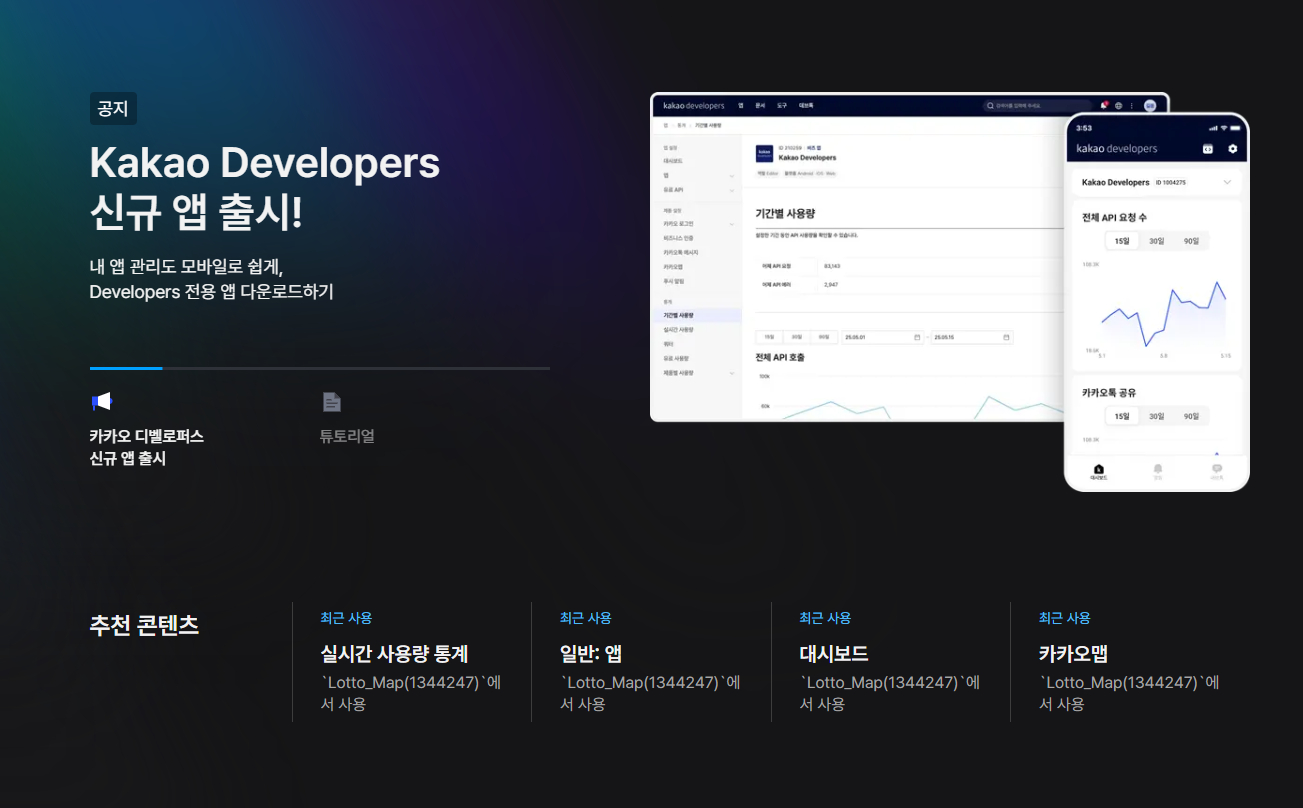Open the 실시간 사용량 통계 recommended card

pyautogui.click(x=412, y=661)
